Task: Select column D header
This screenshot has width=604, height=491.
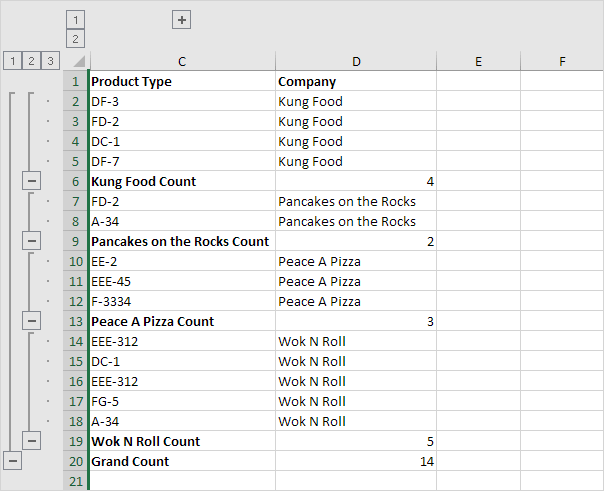Action: pos(356,62)
